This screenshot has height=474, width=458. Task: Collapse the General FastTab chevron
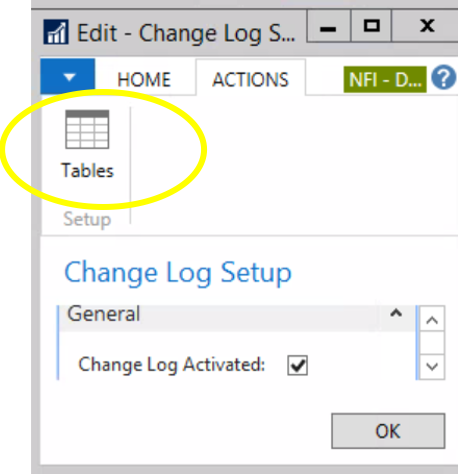(396, 313)
